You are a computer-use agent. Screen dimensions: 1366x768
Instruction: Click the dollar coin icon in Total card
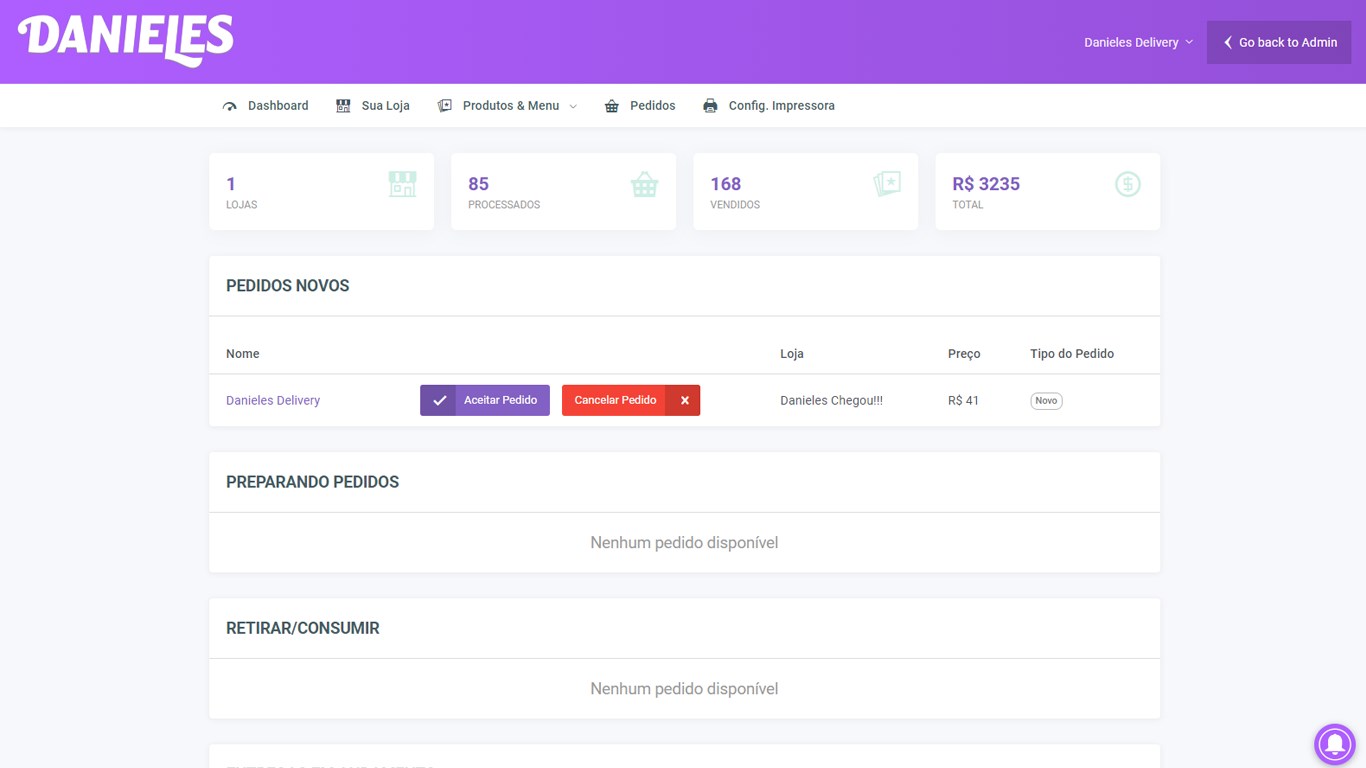[x=1128, y=184]
